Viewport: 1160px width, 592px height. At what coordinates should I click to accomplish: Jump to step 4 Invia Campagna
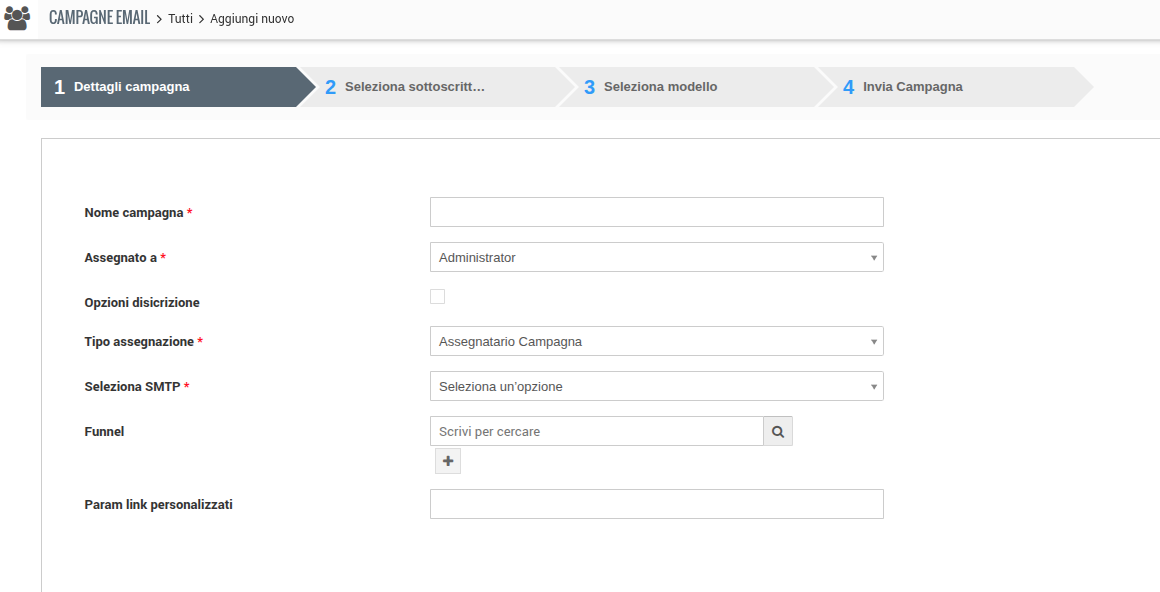912,87
